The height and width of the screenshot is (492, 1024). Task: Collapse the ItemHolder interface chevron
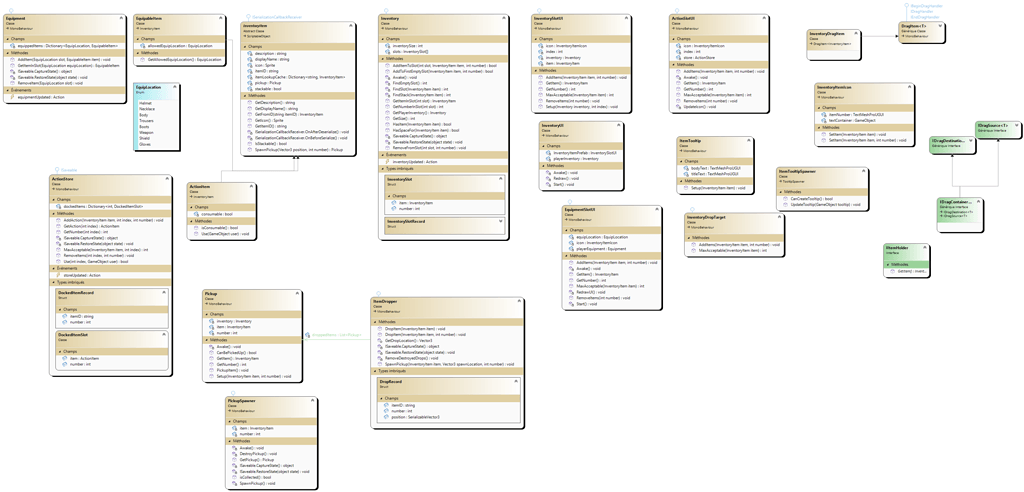coord(925,250)
